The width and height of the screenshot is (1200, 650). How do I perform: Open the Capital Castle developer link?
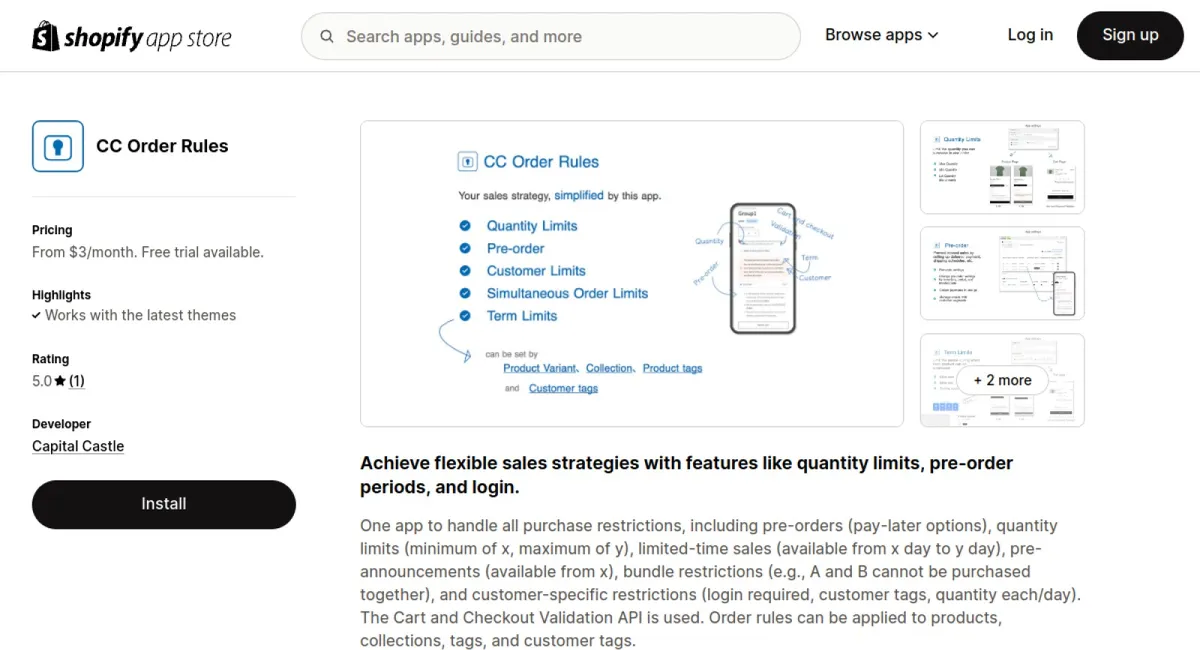78,446
